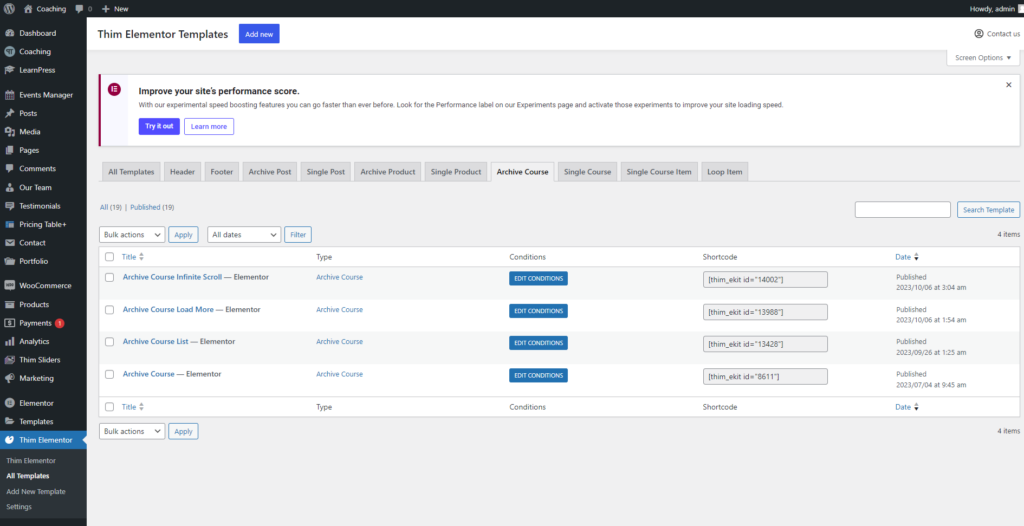Image resolution: width=1024 pixels, height=526 pixels.
Task: Open the Events Manager calendar icon
Action: pos(10,95)
